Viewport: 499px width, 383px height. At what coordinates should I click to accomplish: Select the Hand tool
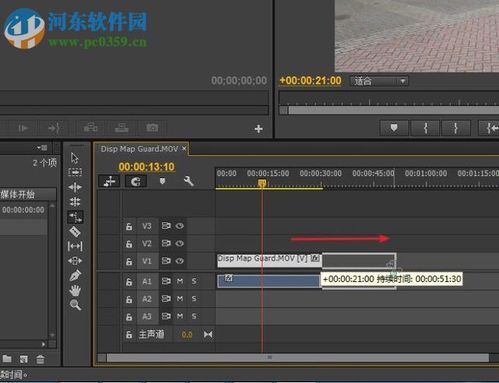(75, 290)
